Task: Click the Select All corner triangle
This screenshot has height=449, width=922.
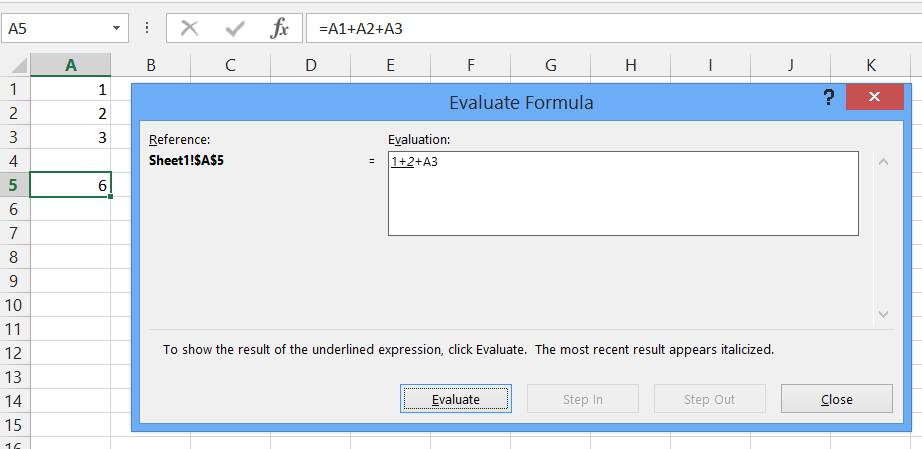Action: tap(17, 66)
